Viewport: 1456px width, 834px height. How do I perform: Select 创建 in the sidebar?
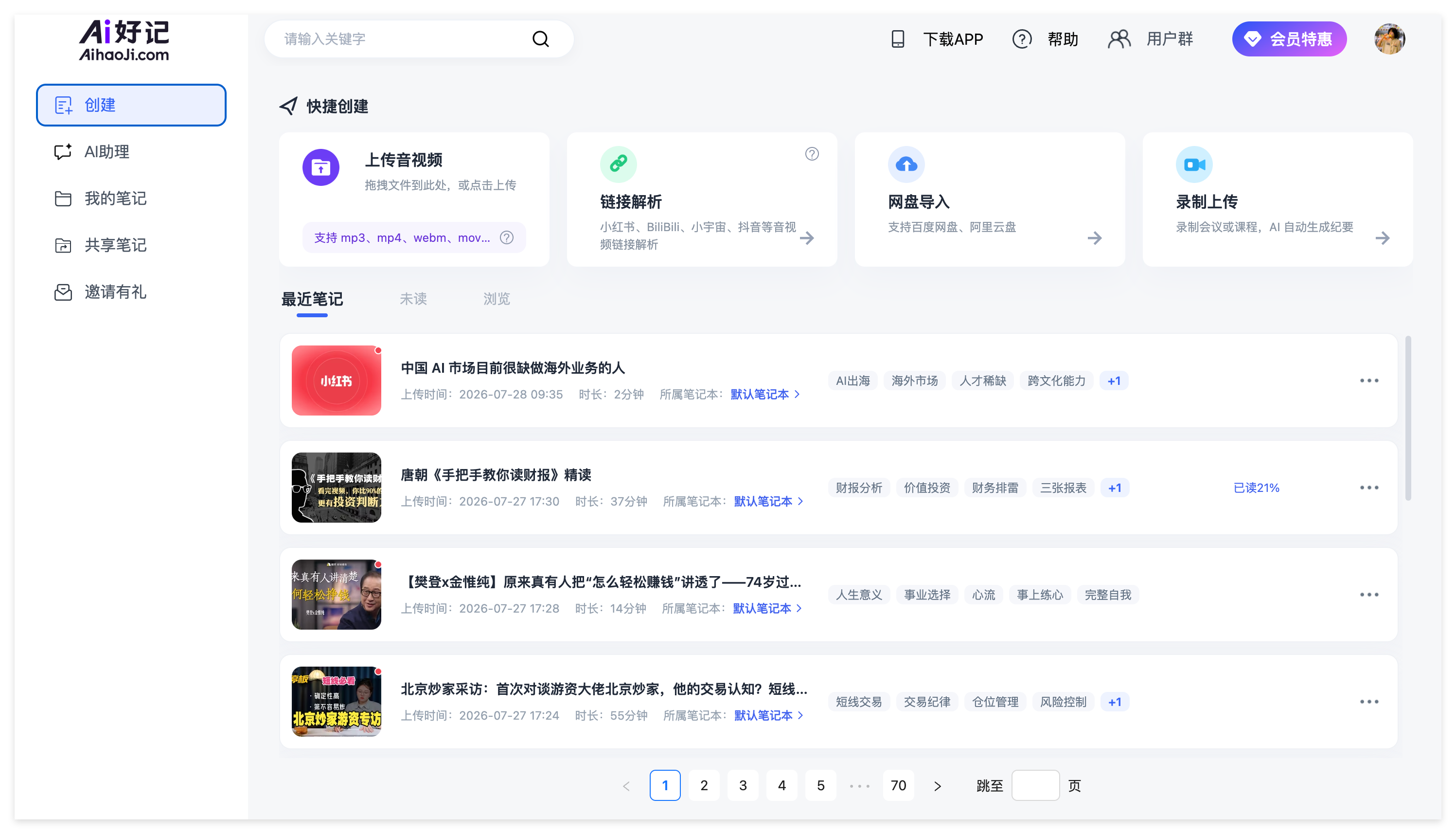[x=131, y=105]
